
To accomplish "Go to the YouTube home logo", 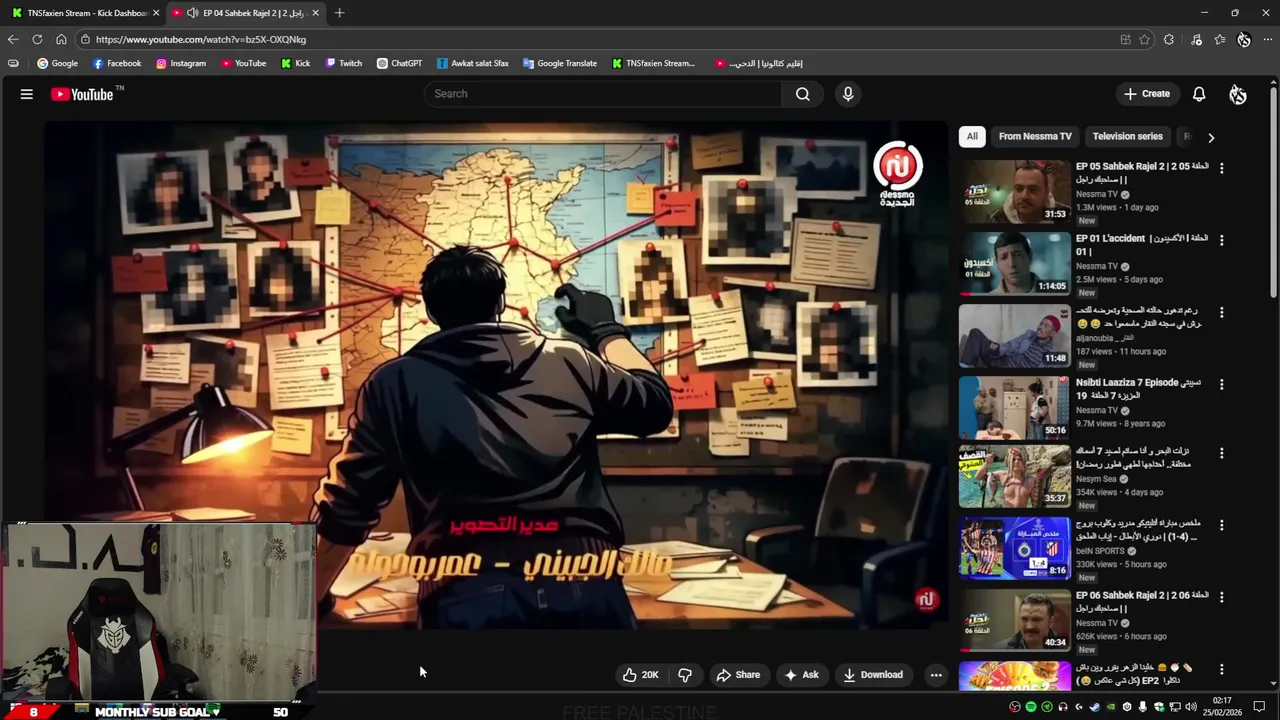I will (x=87, y=94).
